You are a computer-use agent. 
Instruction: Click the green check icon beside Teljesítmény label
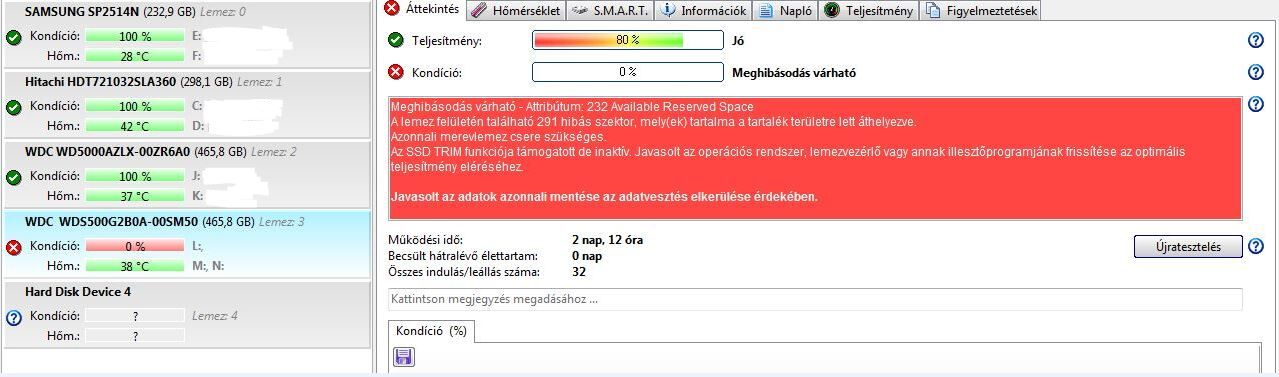(396, 41)
